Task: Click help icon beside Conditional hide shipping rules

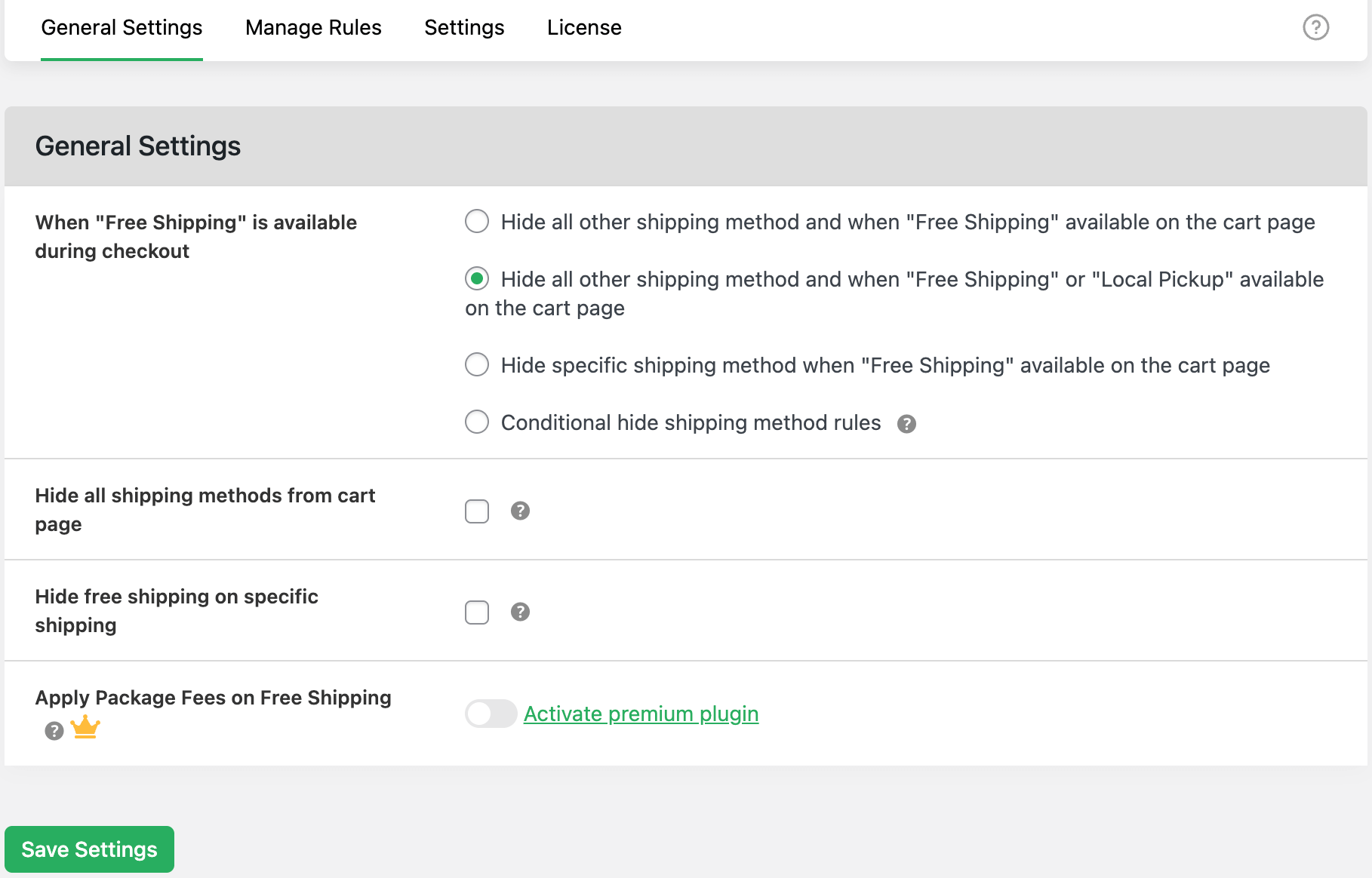Action: [x=906, y=424]
